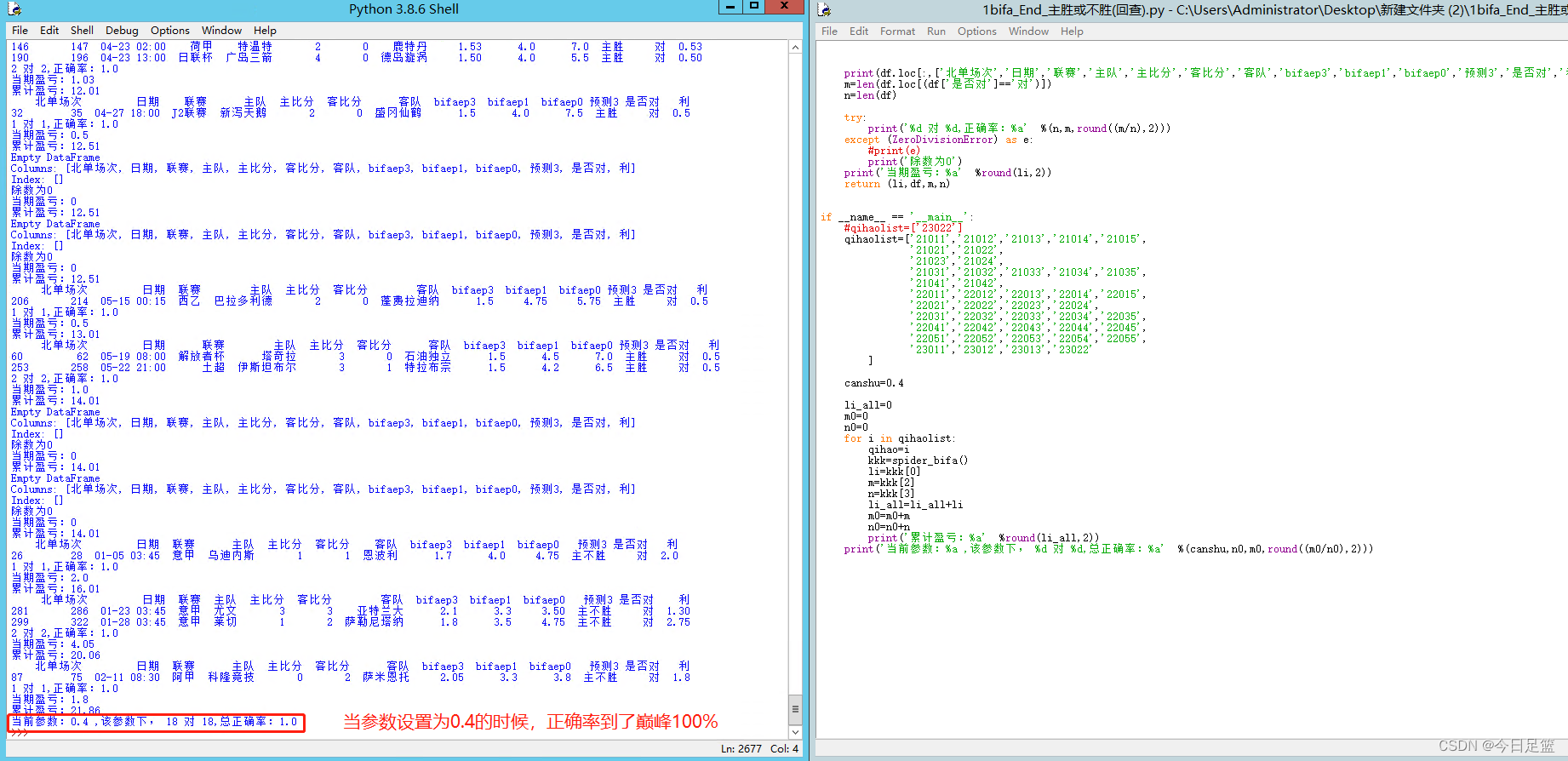Open Help menu in Python Shell window
The image size is (1568, 761).
click(x=265, y=30)
